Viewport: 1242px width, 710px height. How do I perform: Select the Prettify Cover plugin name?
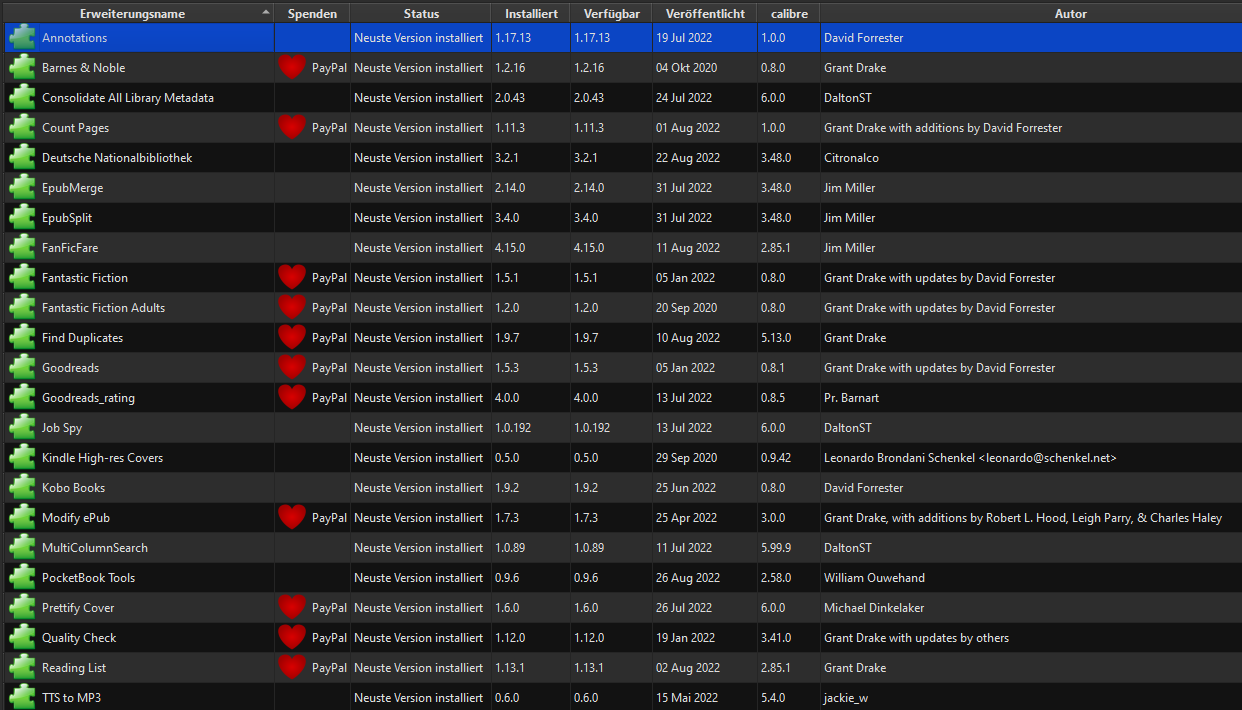pos(78,608)
